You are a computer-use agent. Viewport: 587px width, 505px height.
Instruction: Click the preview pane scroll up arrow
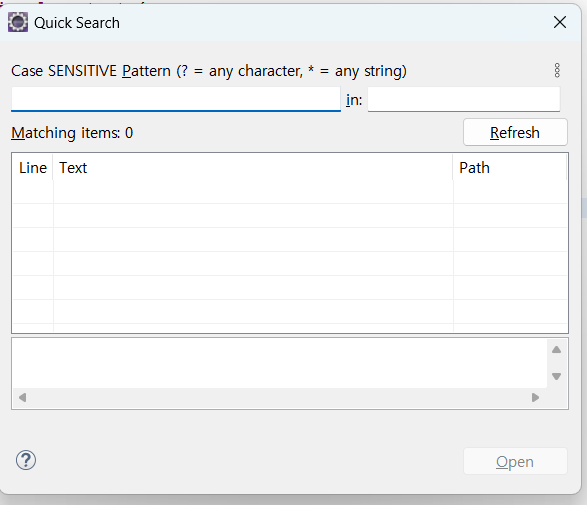pyautogui.click(x=556, y=350)
